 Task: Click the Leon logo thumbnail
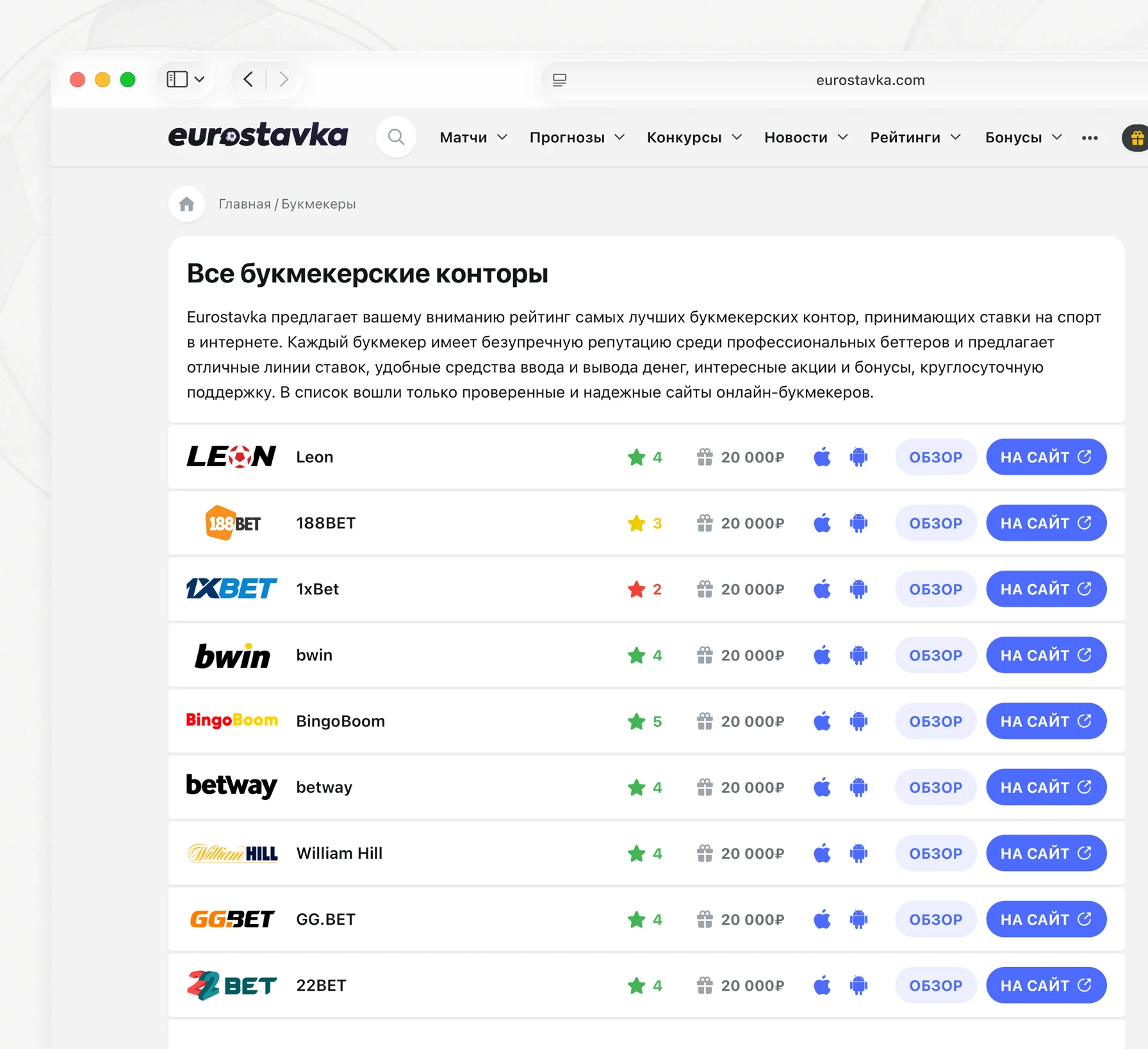click(231, 457)
